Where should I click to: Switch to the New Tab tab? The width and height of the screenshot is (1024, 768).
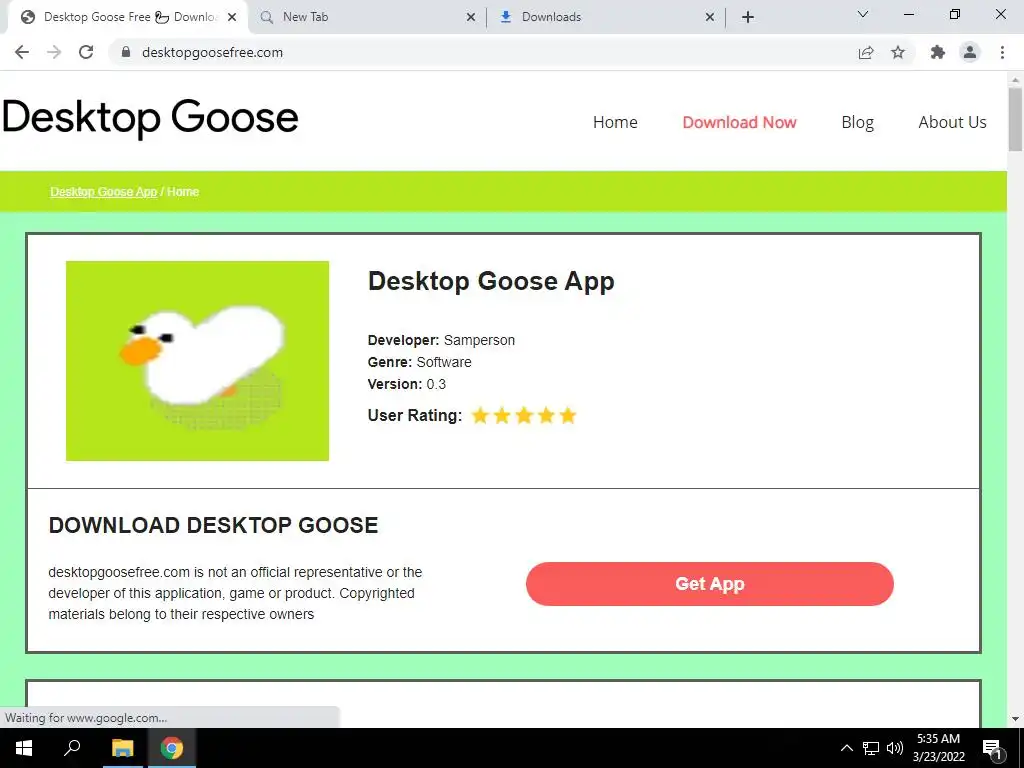click(366, 17)
